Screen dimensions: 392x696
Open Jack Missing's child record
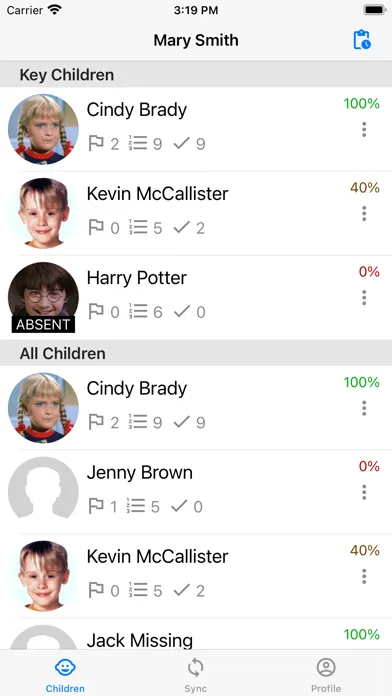pos(196,634)
